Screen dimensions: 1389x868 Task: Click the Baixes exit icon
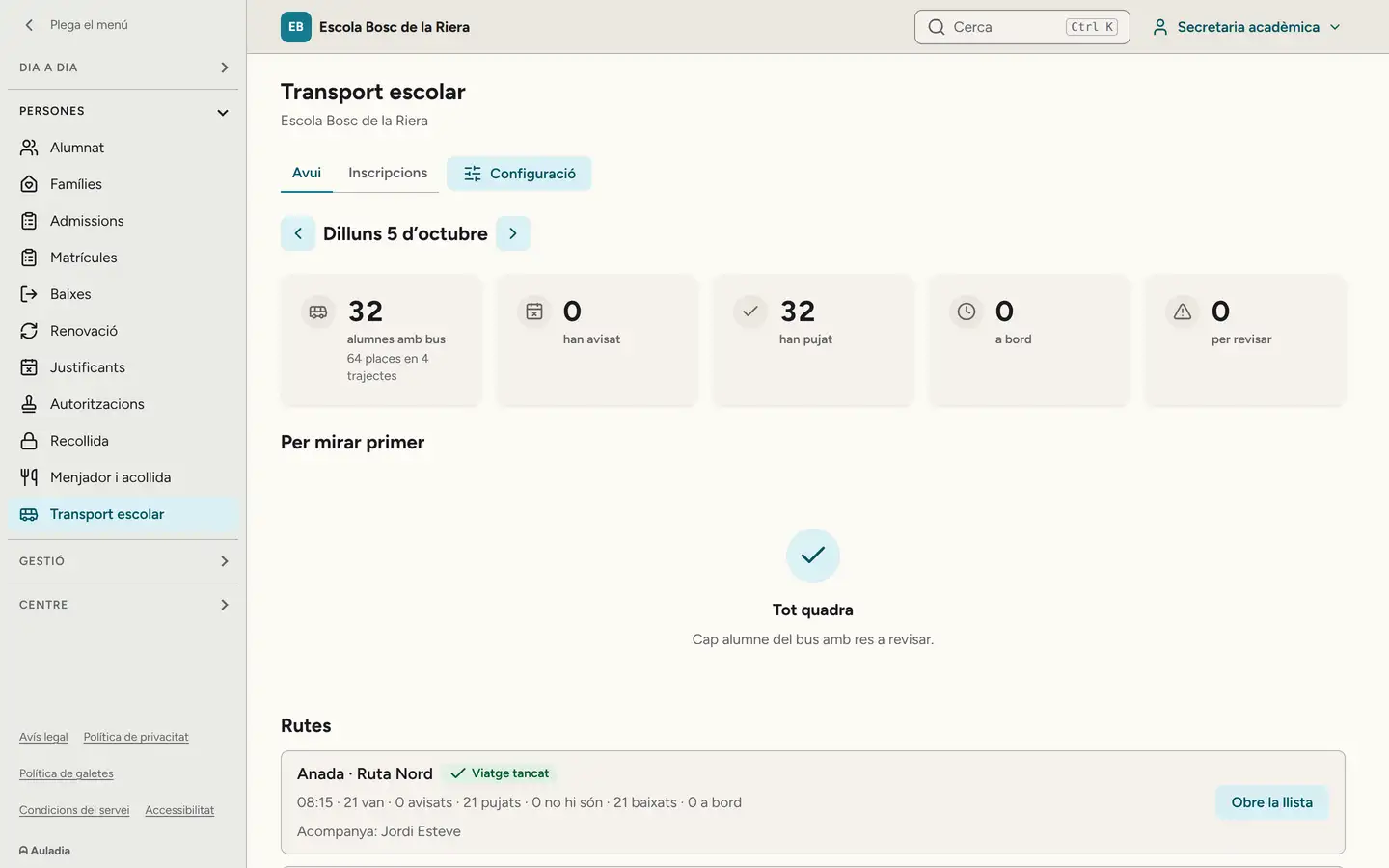click(x=29, y=294)
